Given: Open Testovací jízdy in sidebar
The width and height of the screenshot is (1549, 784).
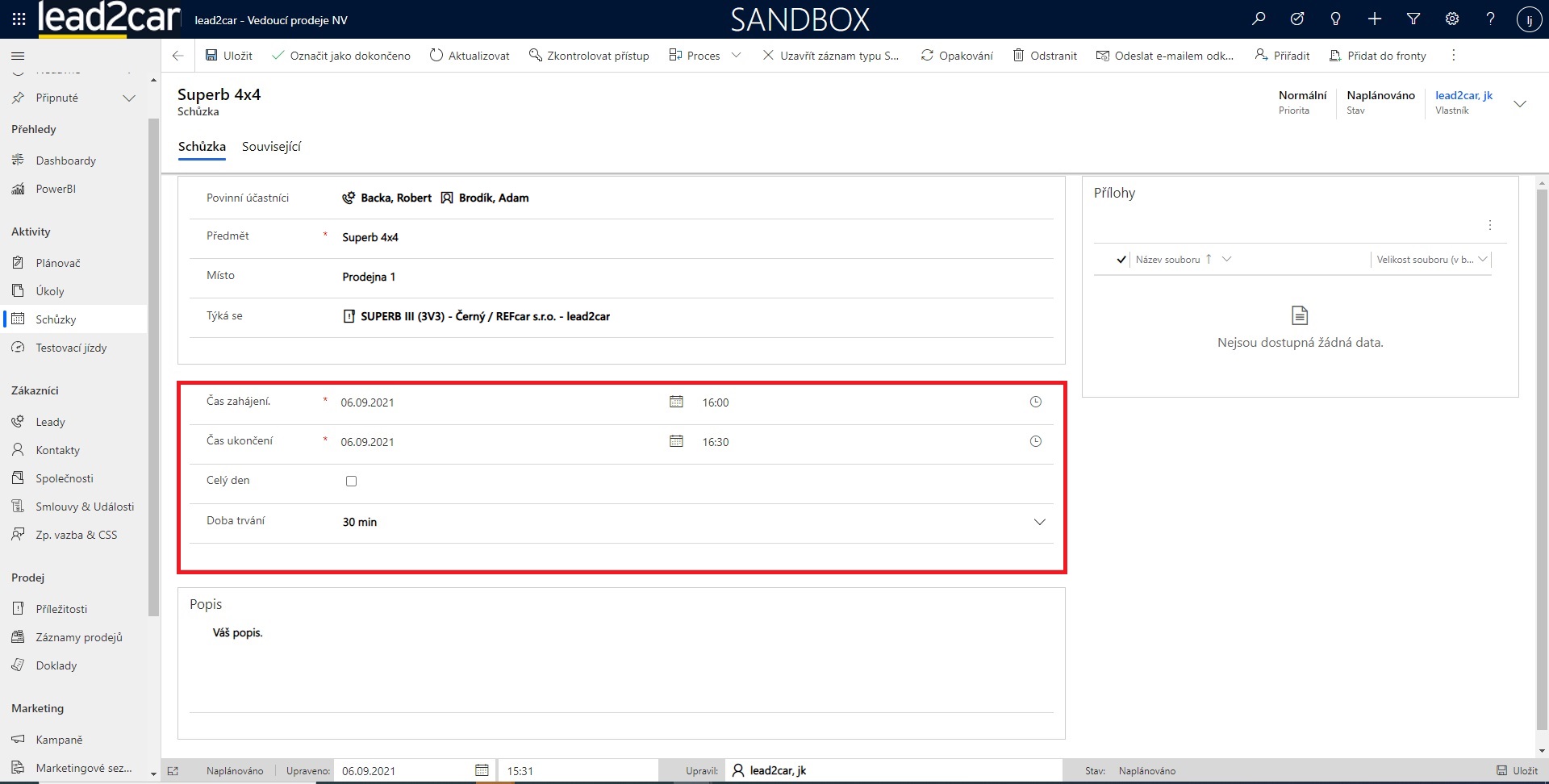Looking at the screenshot, I should [71, 348].
